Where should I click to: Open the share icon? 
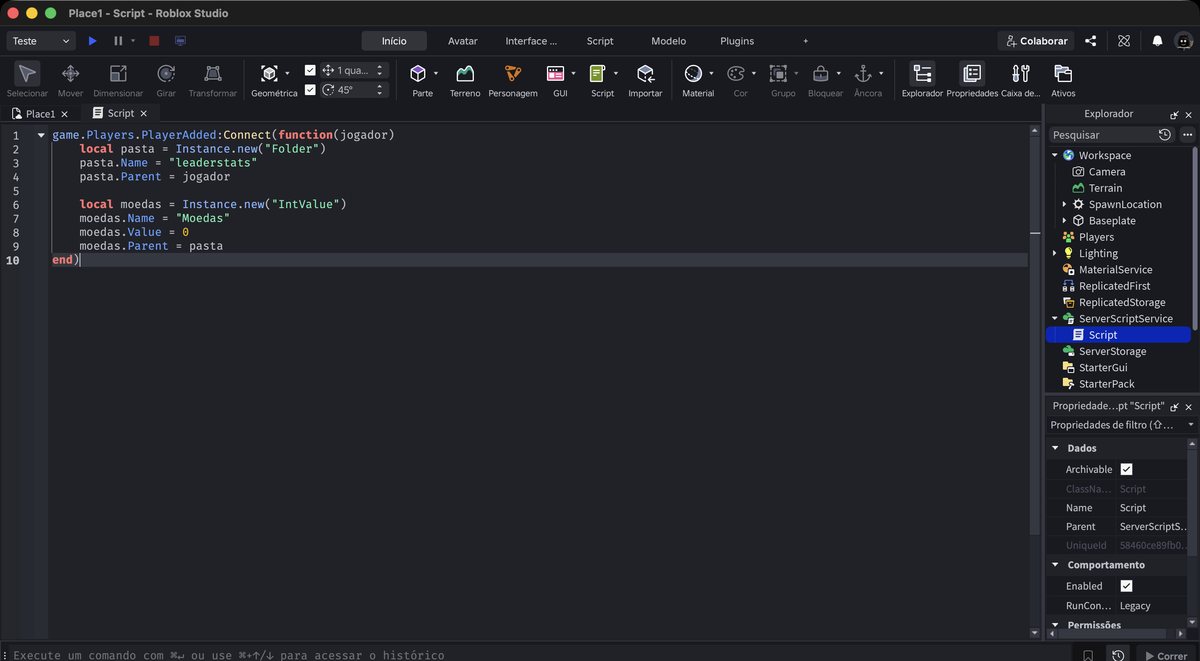click(1091, 41)
